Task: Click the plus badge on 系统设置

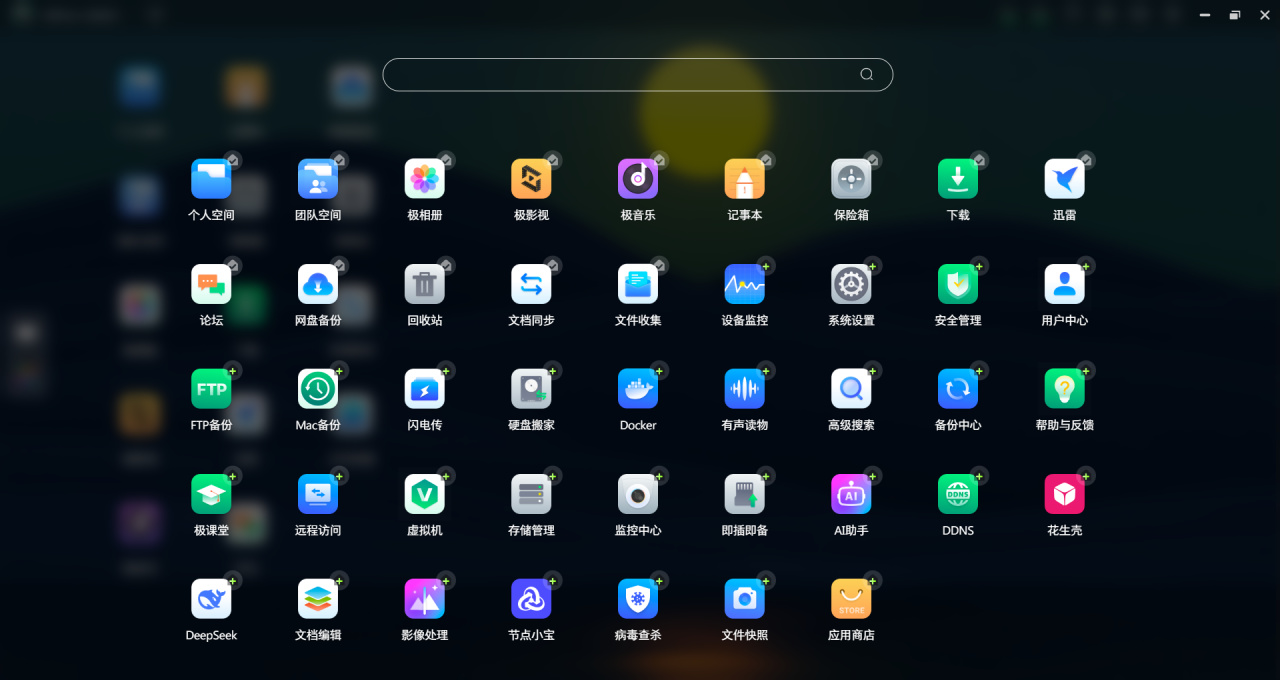Action: 873,265
